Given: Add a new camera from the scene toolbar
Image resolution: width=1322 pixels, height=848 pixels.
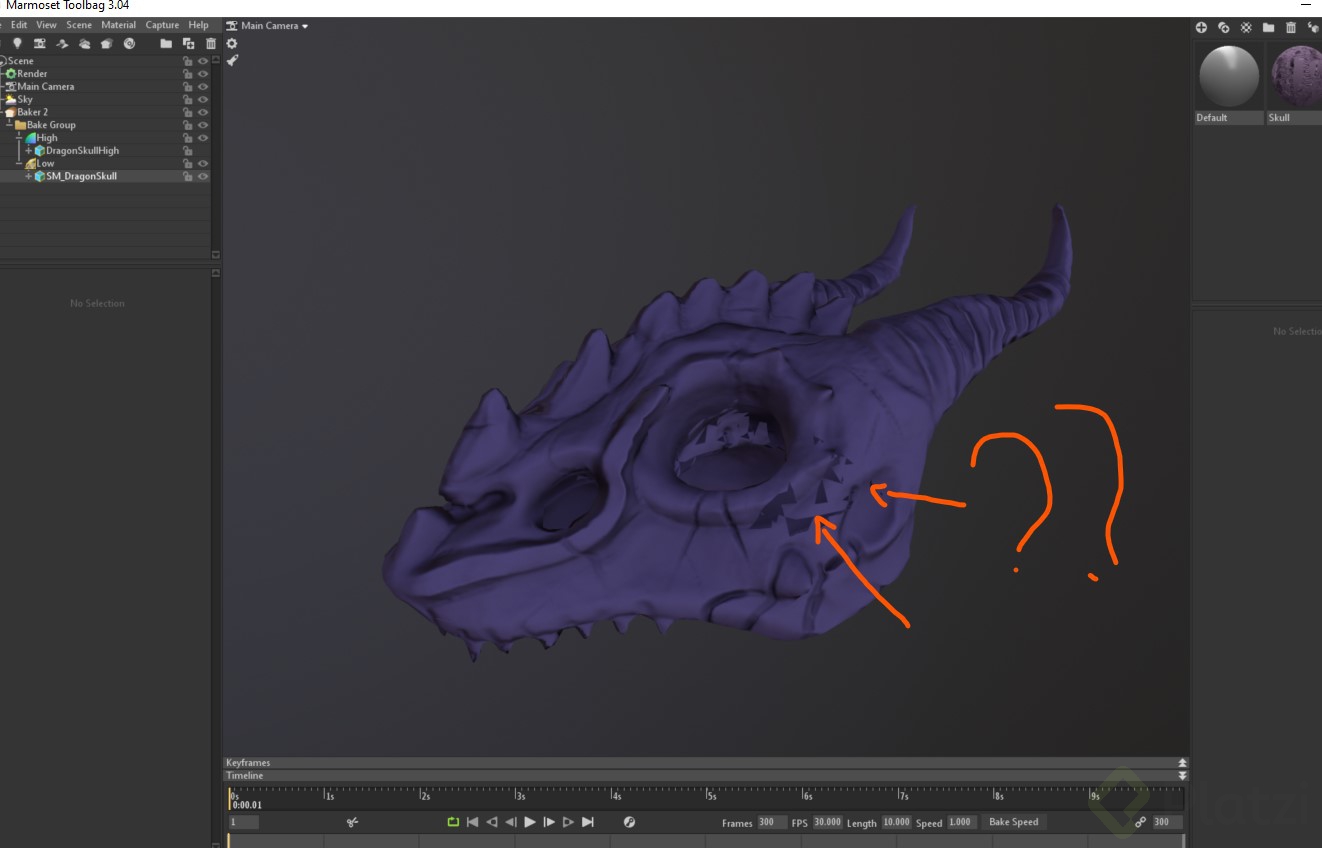Looking at the screenshot, I should 40,43.
